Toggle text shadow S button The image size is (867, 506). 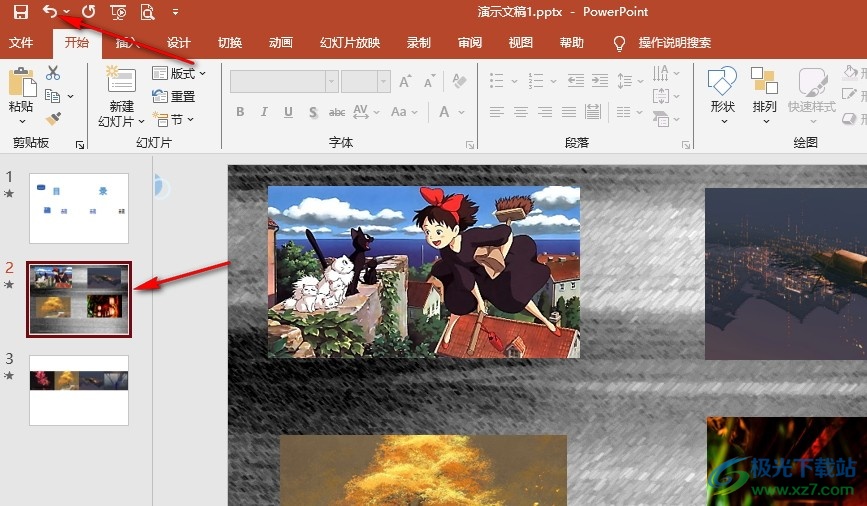(x=313, y=112)
